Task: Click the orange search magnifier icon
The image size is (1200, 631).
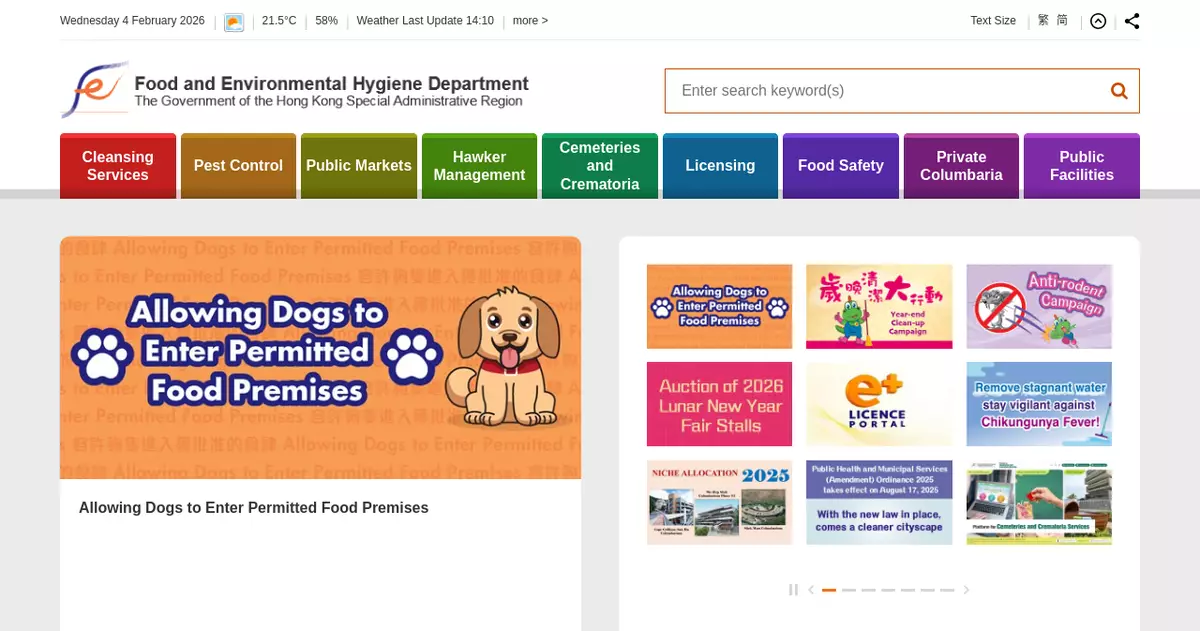Action: click(x=1119, y=91)
